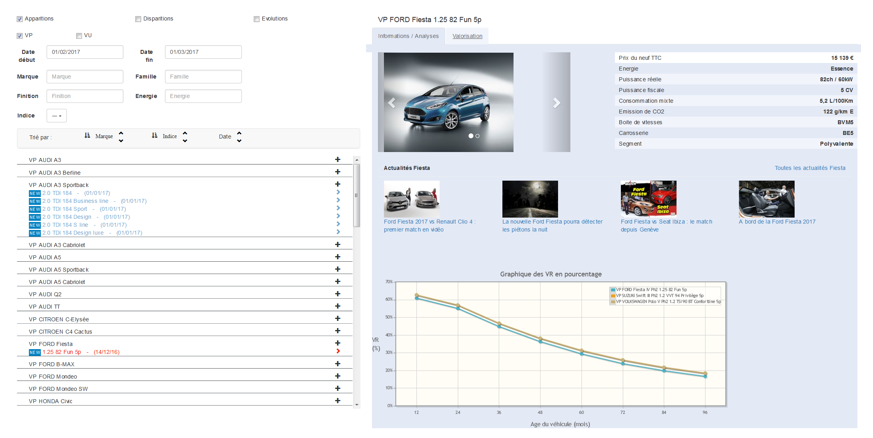Image resolution: width=873 pixels, height=438 pixels.
Task: Expand VP FORD Mondeo SW plus icon
Action: coord(337,388)
